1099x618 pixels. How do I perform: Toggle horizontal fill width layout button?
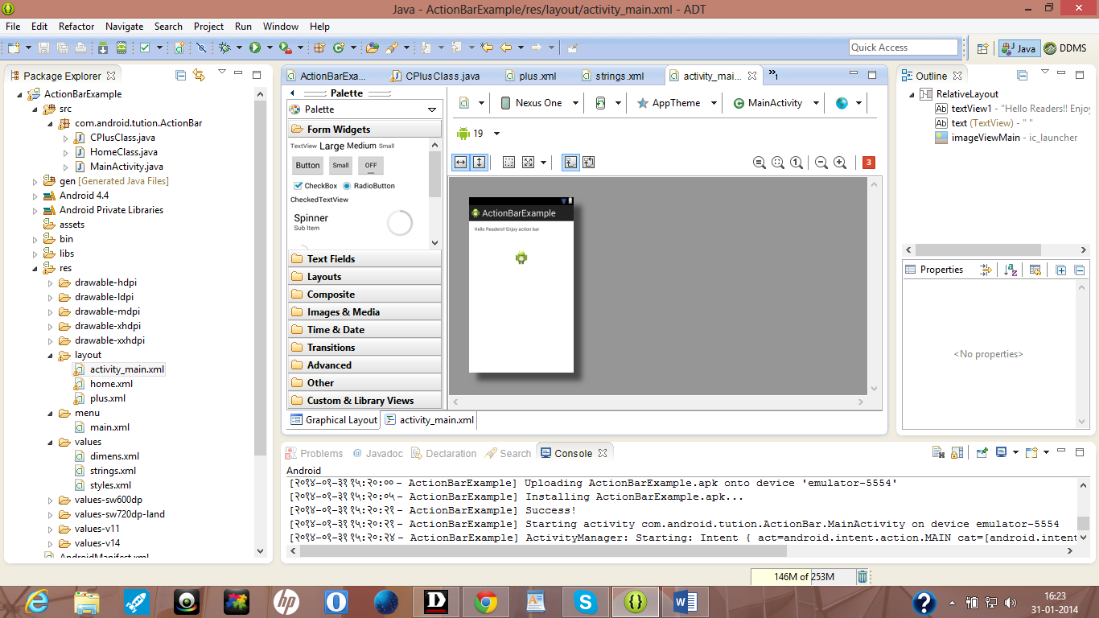coord(460,163)
